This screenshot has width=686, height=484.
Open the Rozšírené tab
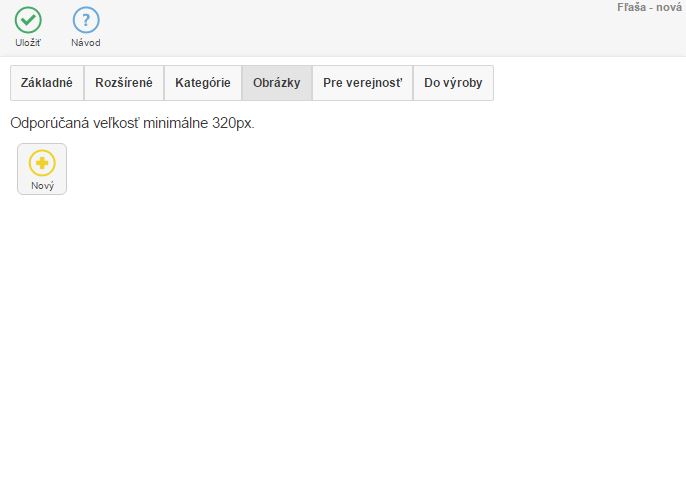pos(124,83)
